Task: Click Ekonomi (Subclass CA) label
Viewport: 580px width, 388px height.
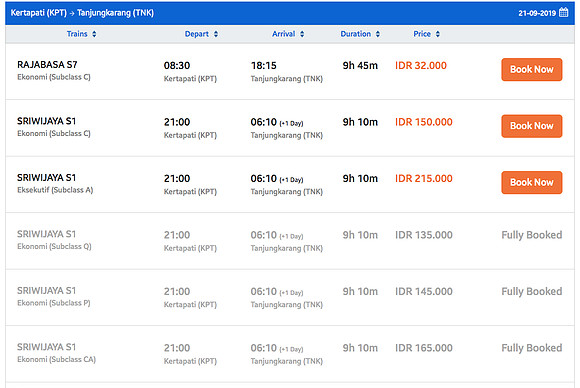Action: [x=56, y=360]
